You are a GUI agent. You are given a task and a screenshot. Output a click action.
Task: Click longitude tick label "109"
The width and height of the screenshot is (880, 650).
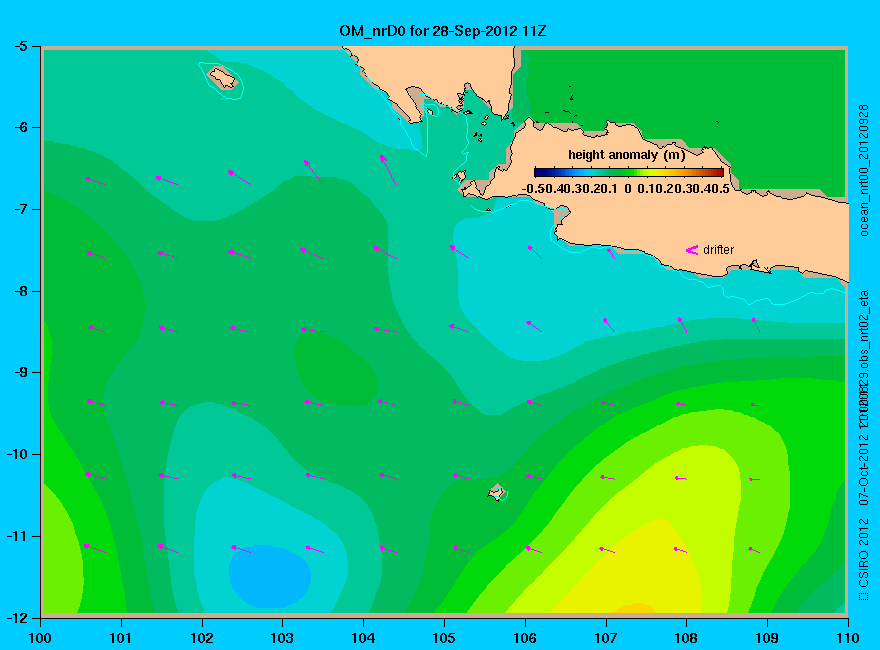coord(767,638)
